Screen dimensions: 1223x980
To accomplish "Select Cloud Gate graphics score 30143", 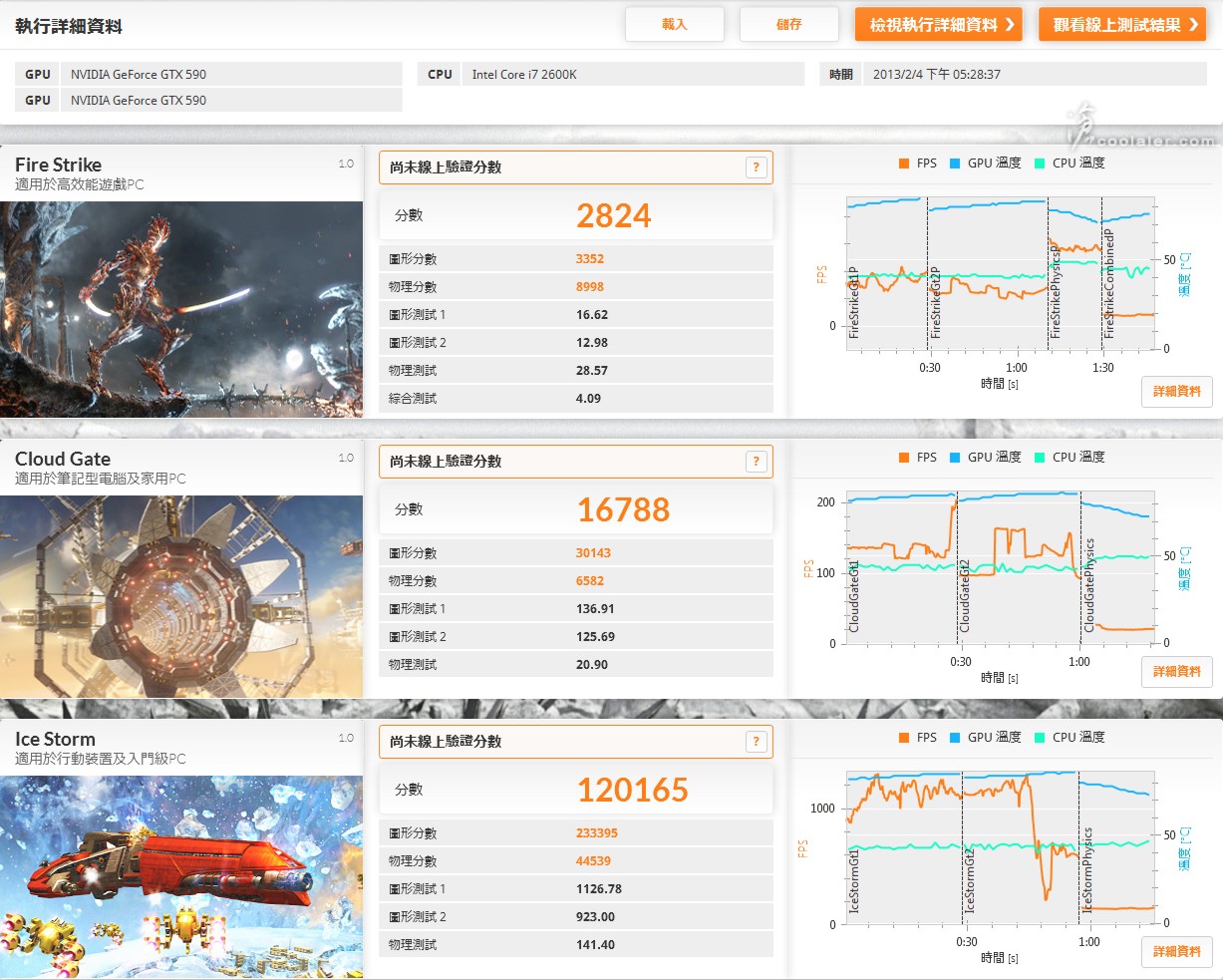I will [x=593, y=553].
